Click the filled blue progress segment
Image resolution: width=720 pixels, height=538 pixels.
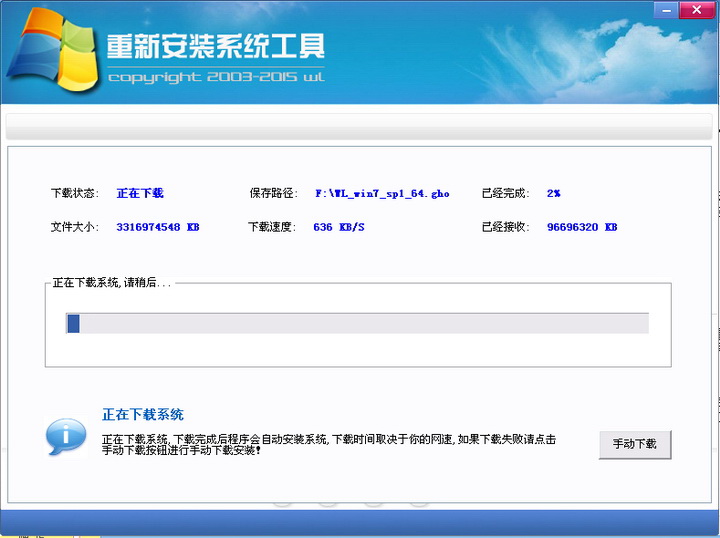click(x=73, y=323)
